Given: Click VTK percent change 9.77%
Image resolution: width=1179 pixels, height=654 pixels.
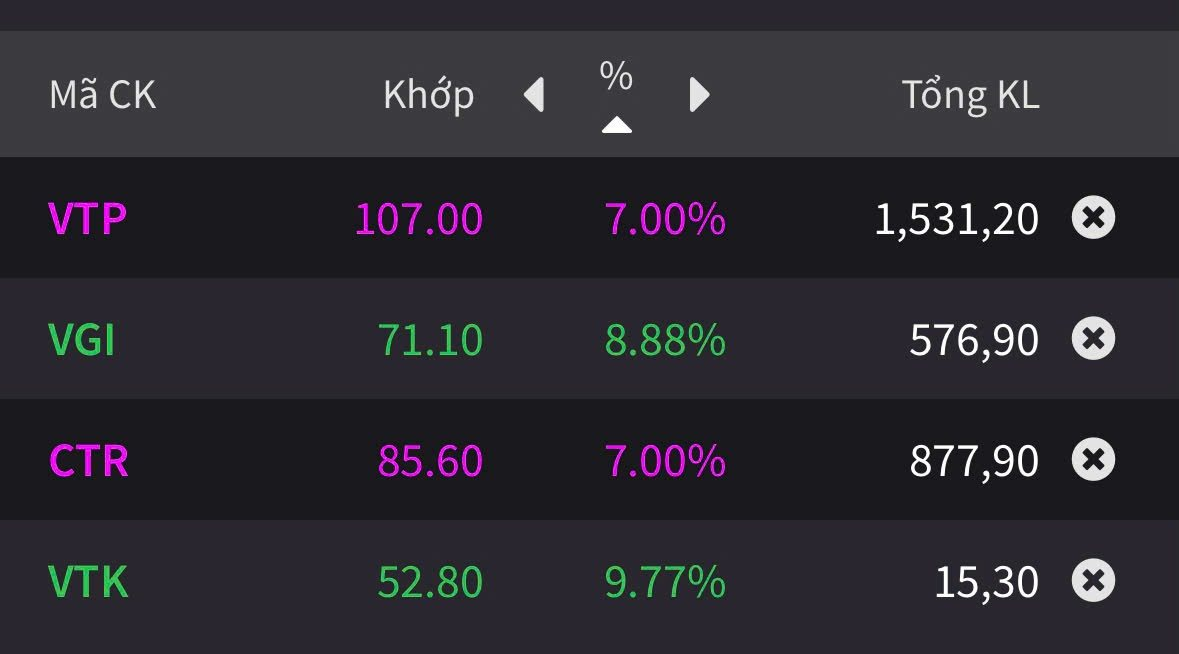Looking at the screenshot, I should click(665, 582).
